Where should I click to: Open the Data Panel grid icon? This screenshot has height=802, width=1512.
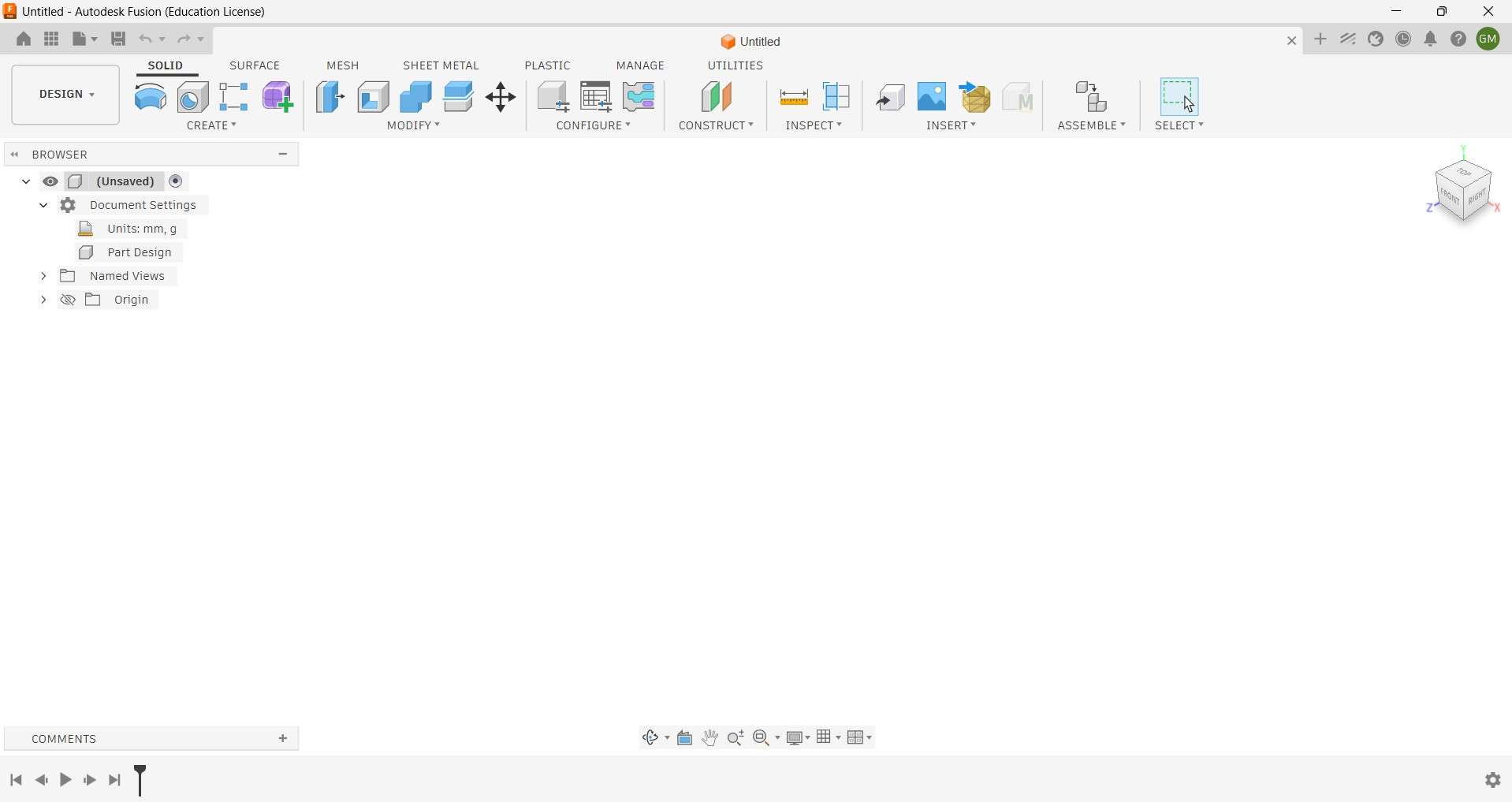coord(52,39)
